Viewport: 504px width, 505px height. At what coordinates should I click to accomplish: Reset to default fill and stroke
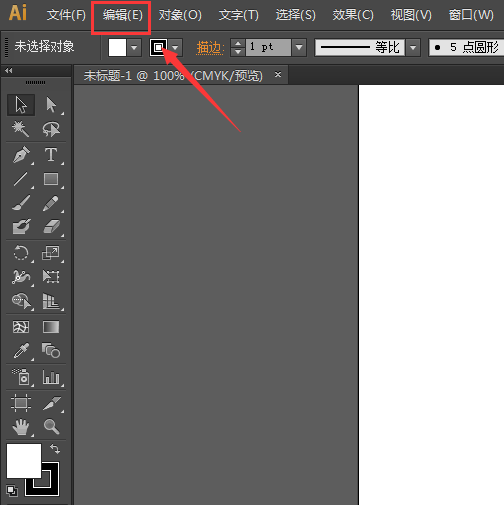pos(12,490)
